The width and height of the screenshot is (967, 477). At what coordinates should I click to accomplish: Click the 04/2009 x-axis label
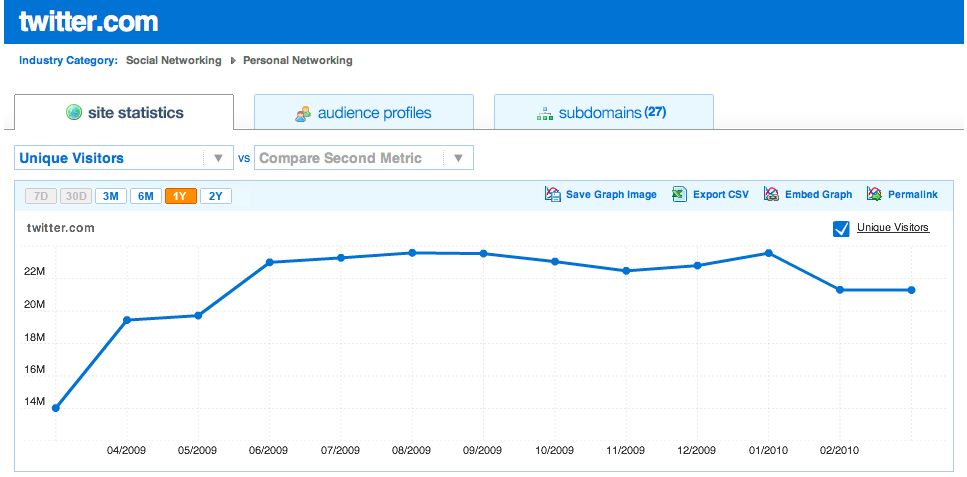tap(126, 450)
